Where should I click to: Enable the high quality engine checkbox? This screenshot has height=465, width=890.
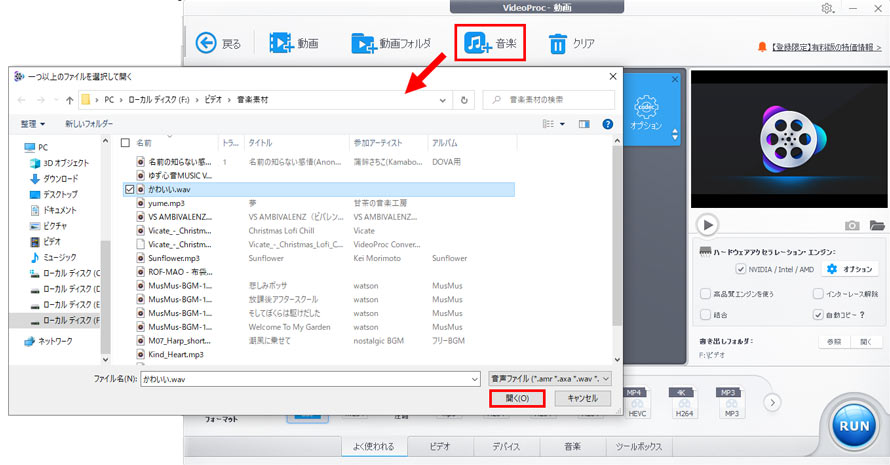705,294
